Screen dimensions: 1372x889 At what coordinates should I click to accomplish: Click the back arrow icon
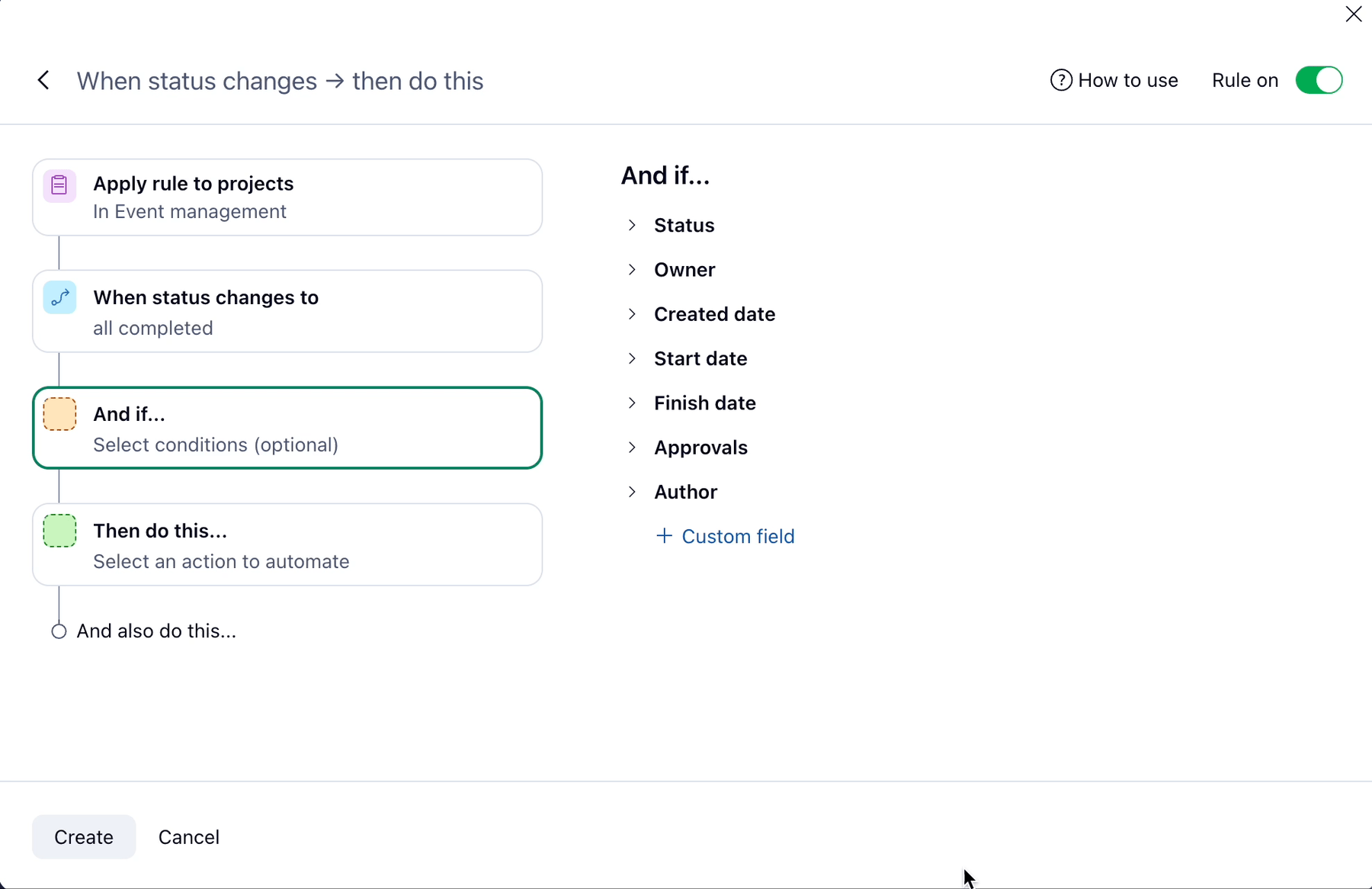point(43,80)
